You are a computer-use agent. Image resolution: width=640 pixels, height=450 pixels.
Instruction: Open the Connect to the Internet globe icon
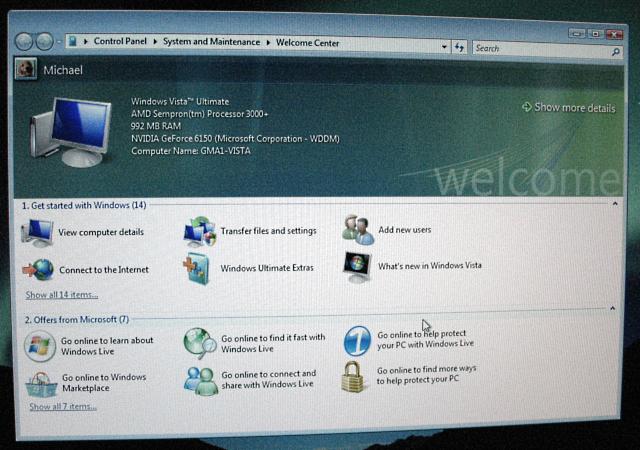point(38,270)
